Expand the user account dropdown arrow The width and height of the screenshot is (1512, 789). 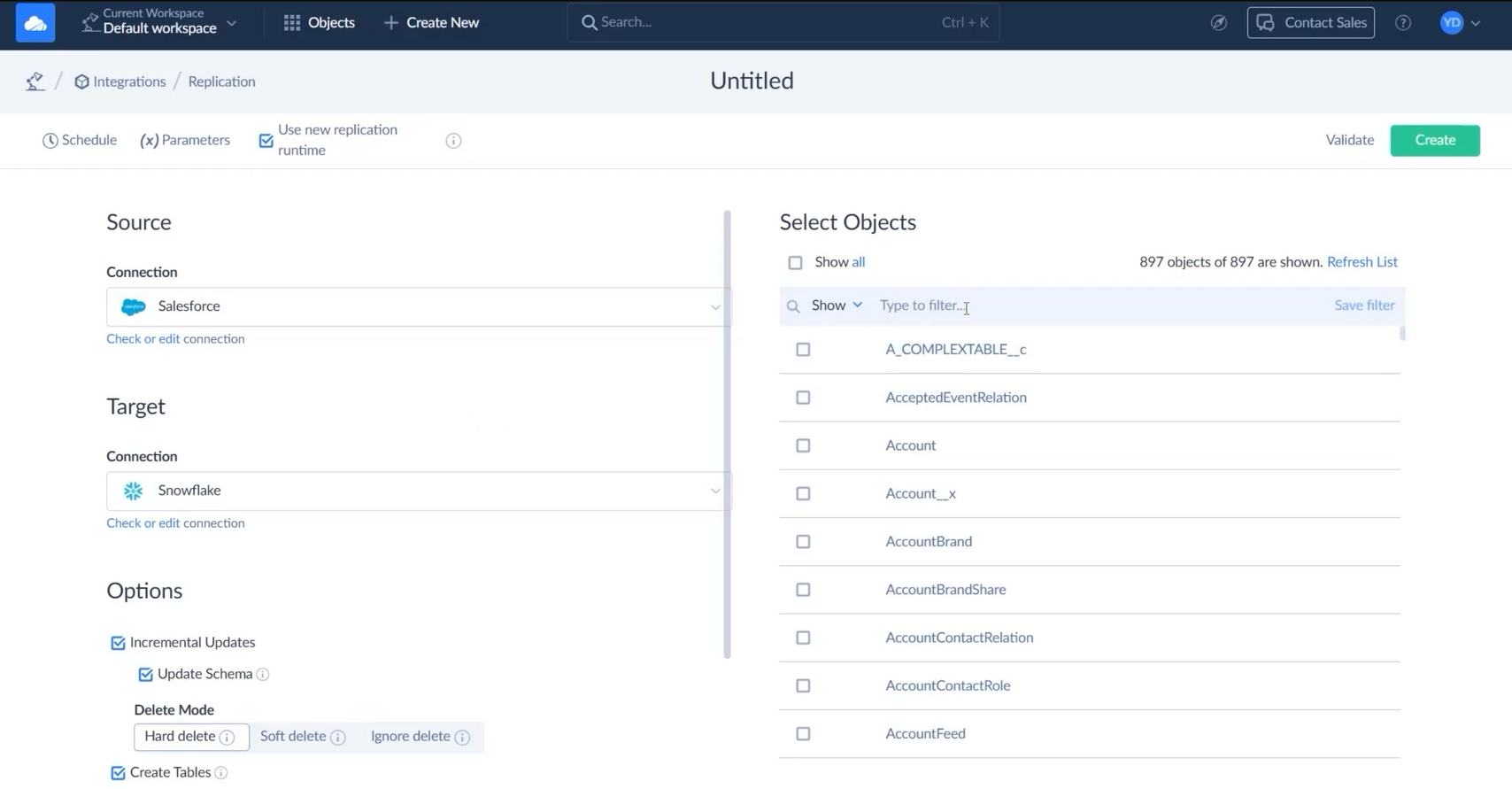click(1476, 24)
